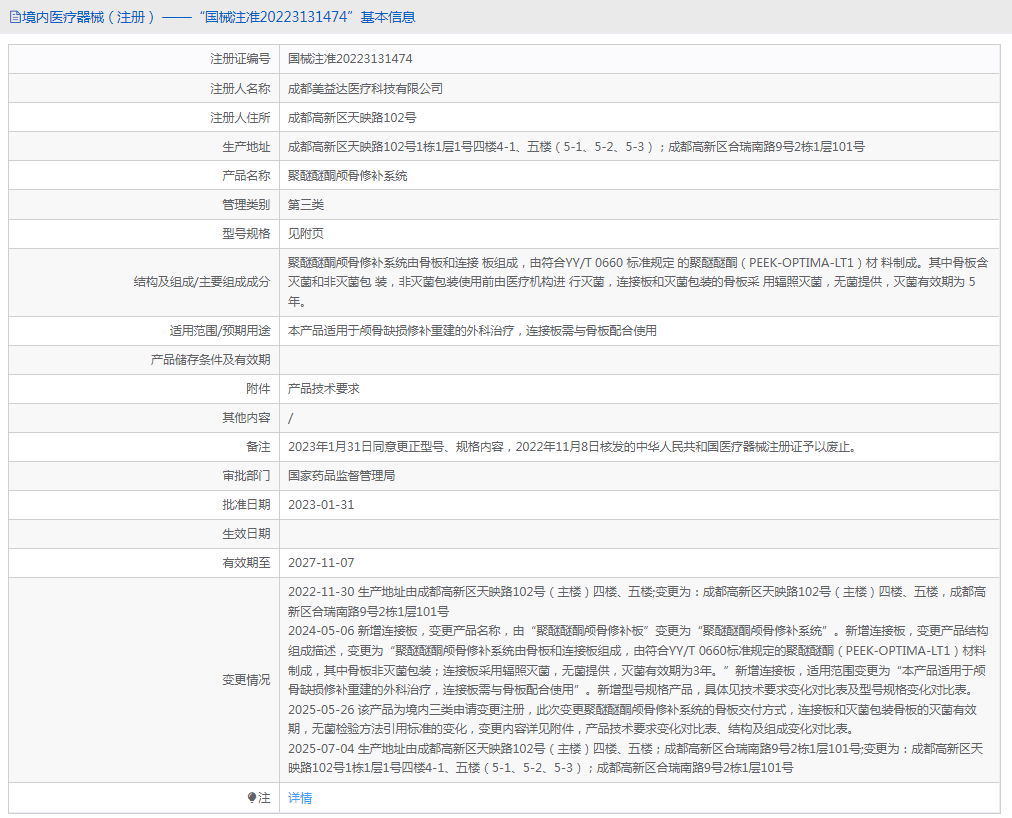Click the 有效期至 label
Viewport: 1012px width, 818px height.
[246, 563]
